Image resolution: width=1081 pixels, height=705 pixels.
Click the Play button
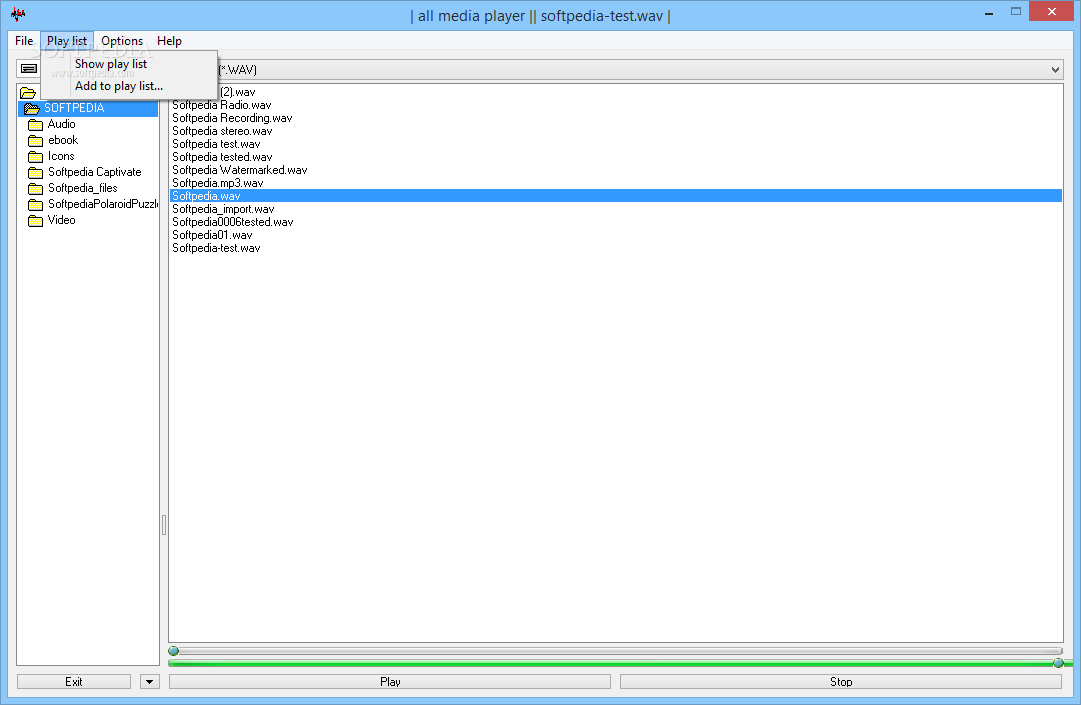click(x=390, y=682)
